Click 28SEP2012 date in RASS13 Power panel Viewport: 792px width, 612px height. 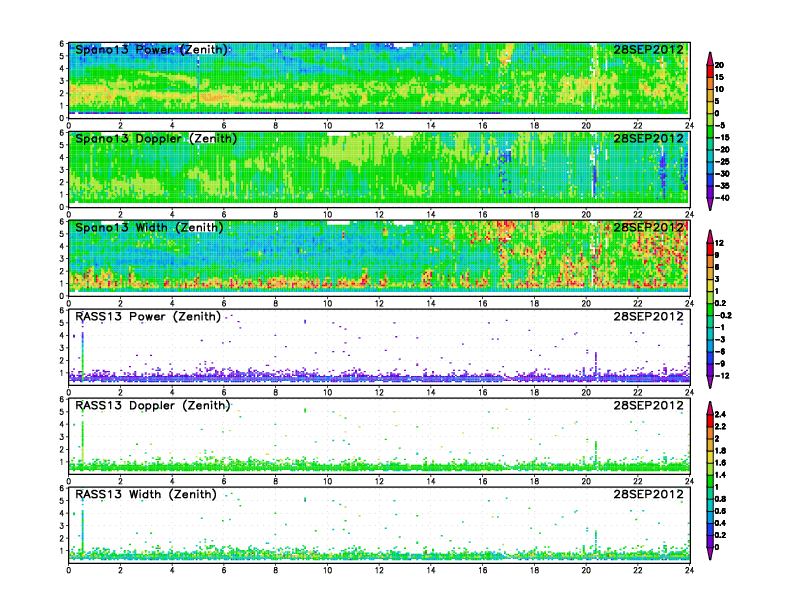tap(648, 317)
